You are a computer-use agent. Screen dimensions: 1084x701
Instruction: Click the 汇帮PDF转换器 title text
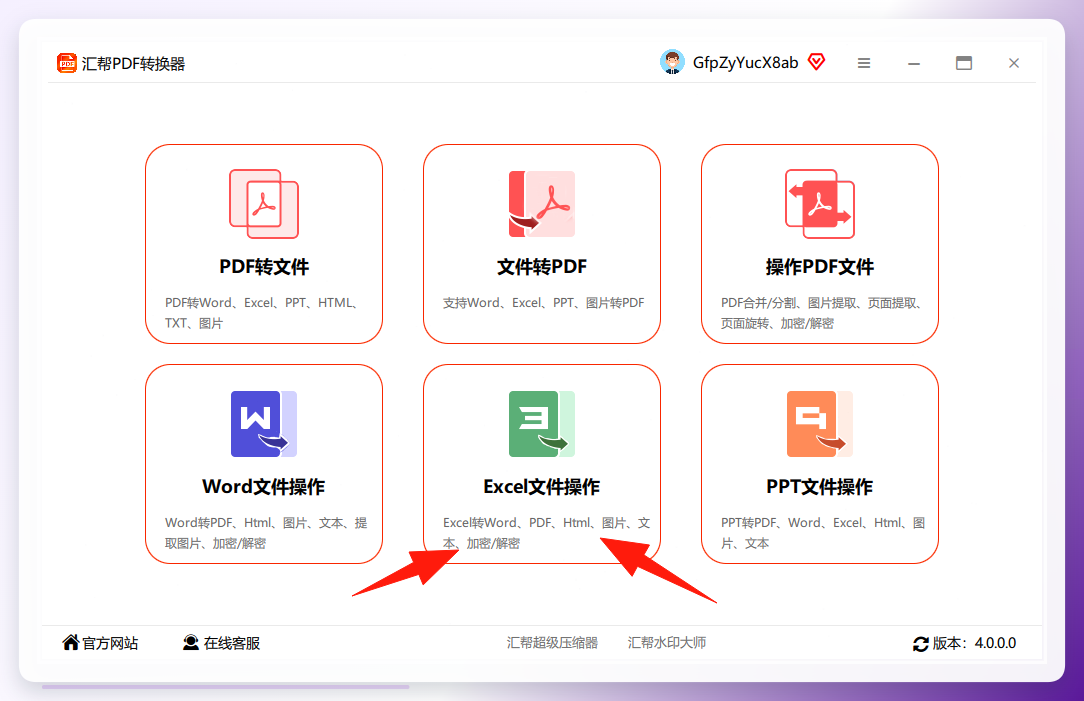point(133,64)
